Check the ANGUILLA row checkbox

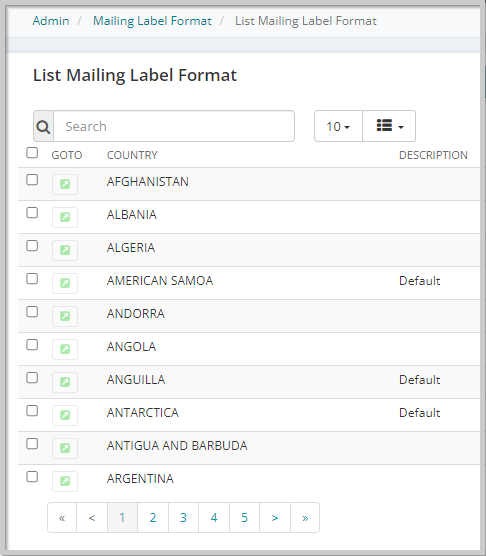tap(32, 378)
